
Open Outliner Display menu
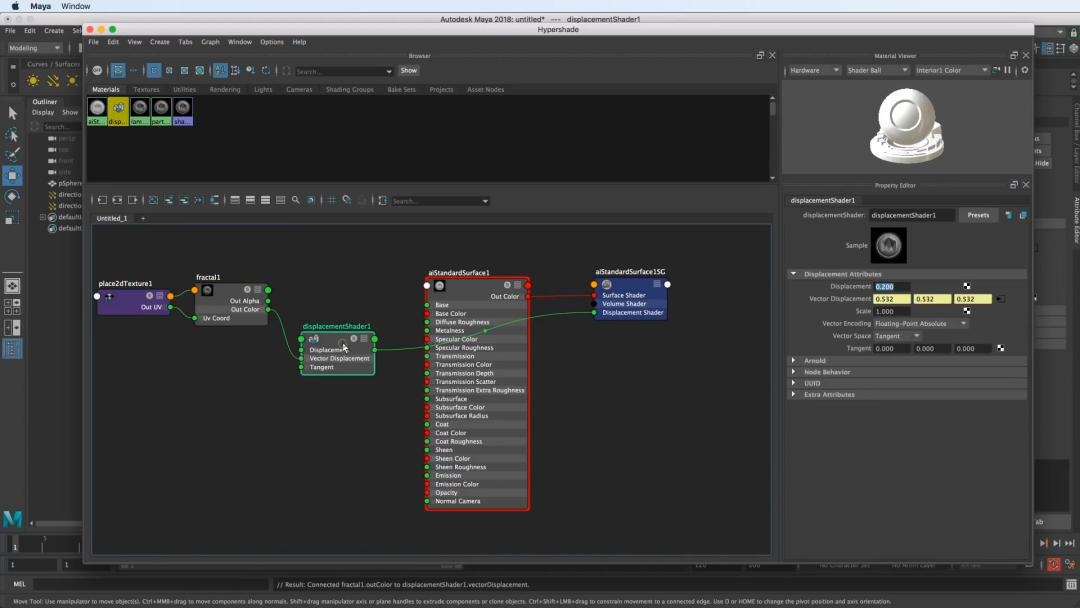[43, 112]
